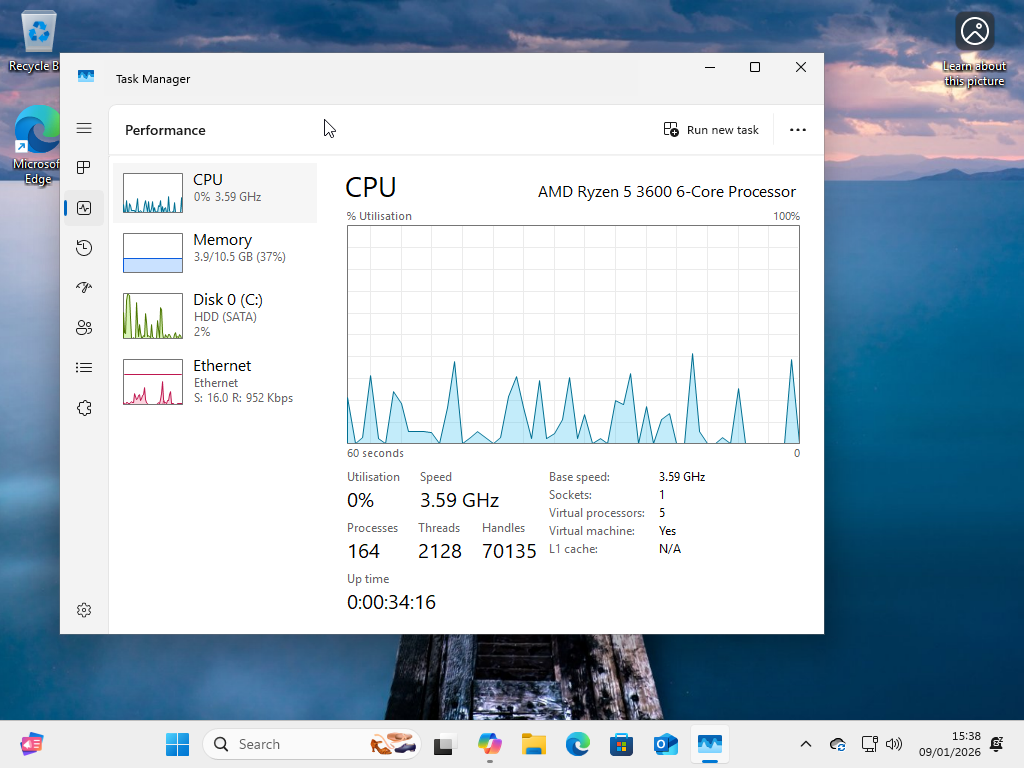1024x768 pixels.
Task: Click the 60 seconds graph label
Action: (x=376, y=453)
